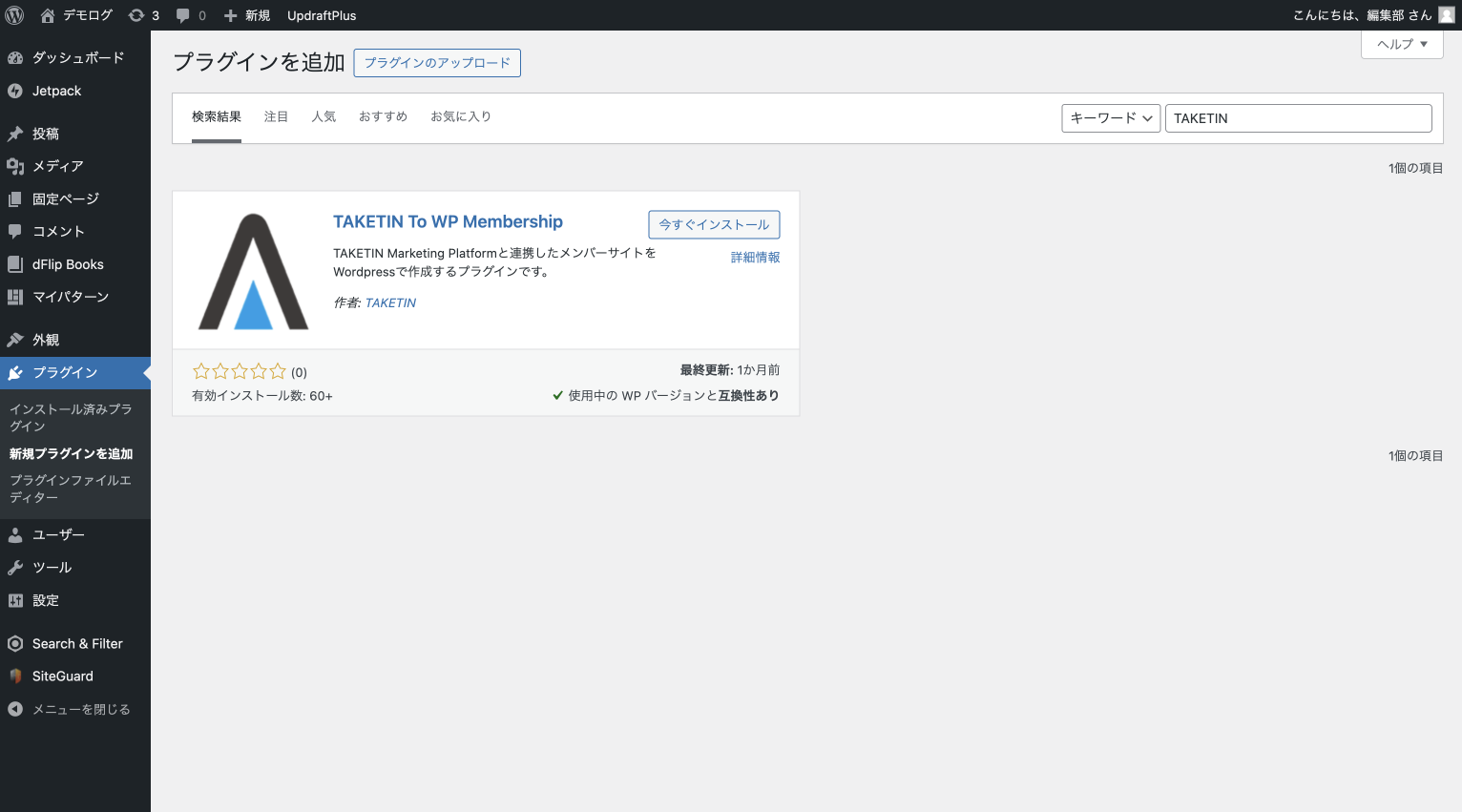The height and width of the screenshot is (812, 1462).
Task: Click プラグインのアップロード button
Action: click(437, 63)
